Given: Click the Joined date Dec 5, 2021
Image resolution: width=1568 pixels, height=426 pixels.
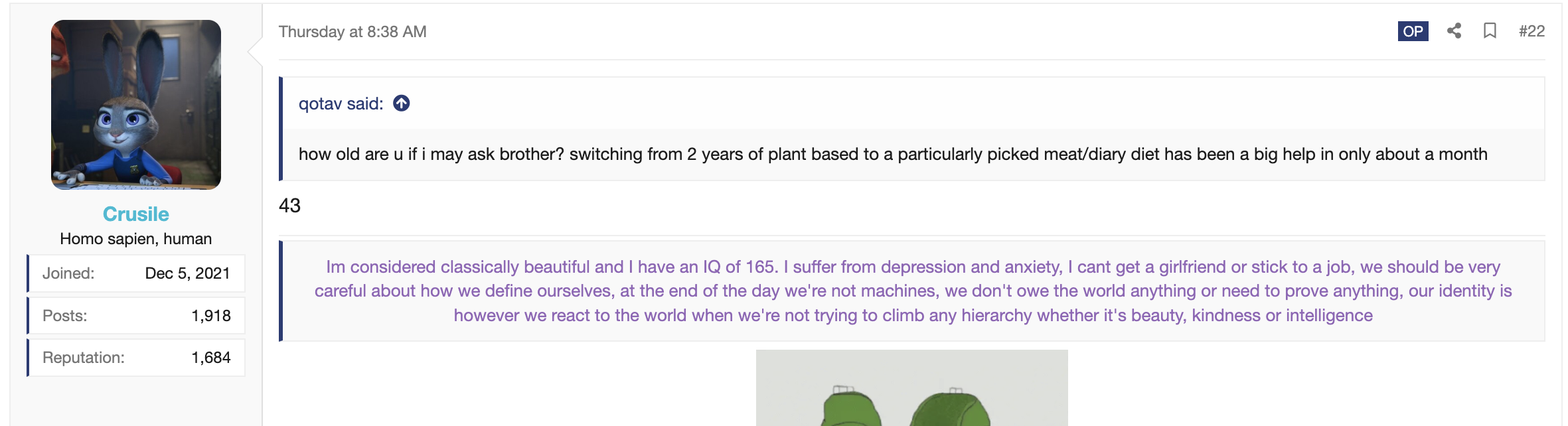Looking at the screenshot, I should pos(188,273).
